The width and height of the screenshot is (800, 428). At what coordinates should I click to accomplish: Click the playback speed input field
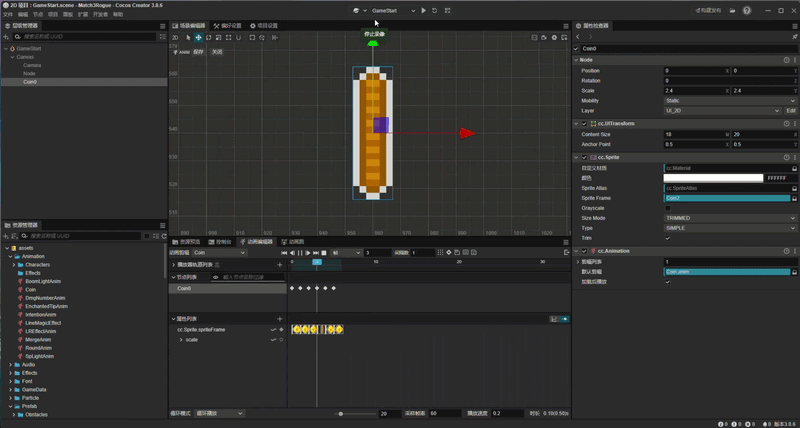pyautogui.click(x=508, y=414)
